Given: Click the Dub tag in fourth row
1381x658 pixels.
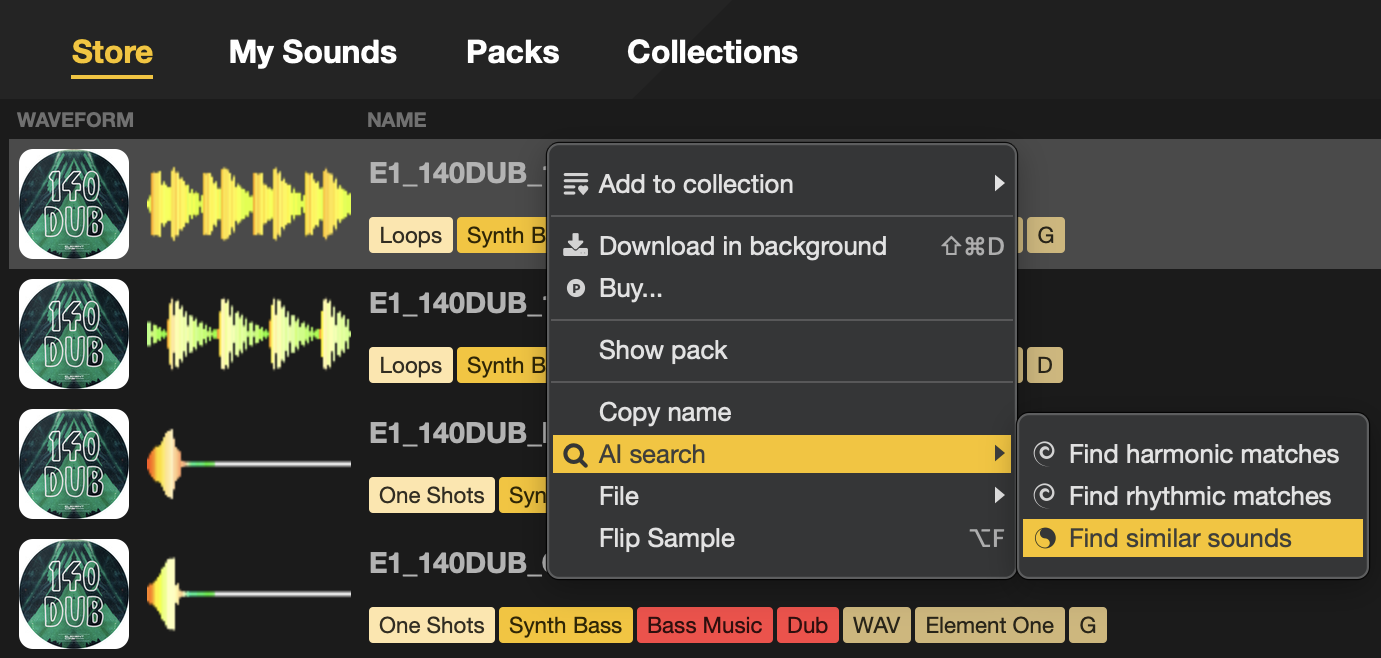Looking at the screenshot, I should pyautogui.click(x=808, y=626).
